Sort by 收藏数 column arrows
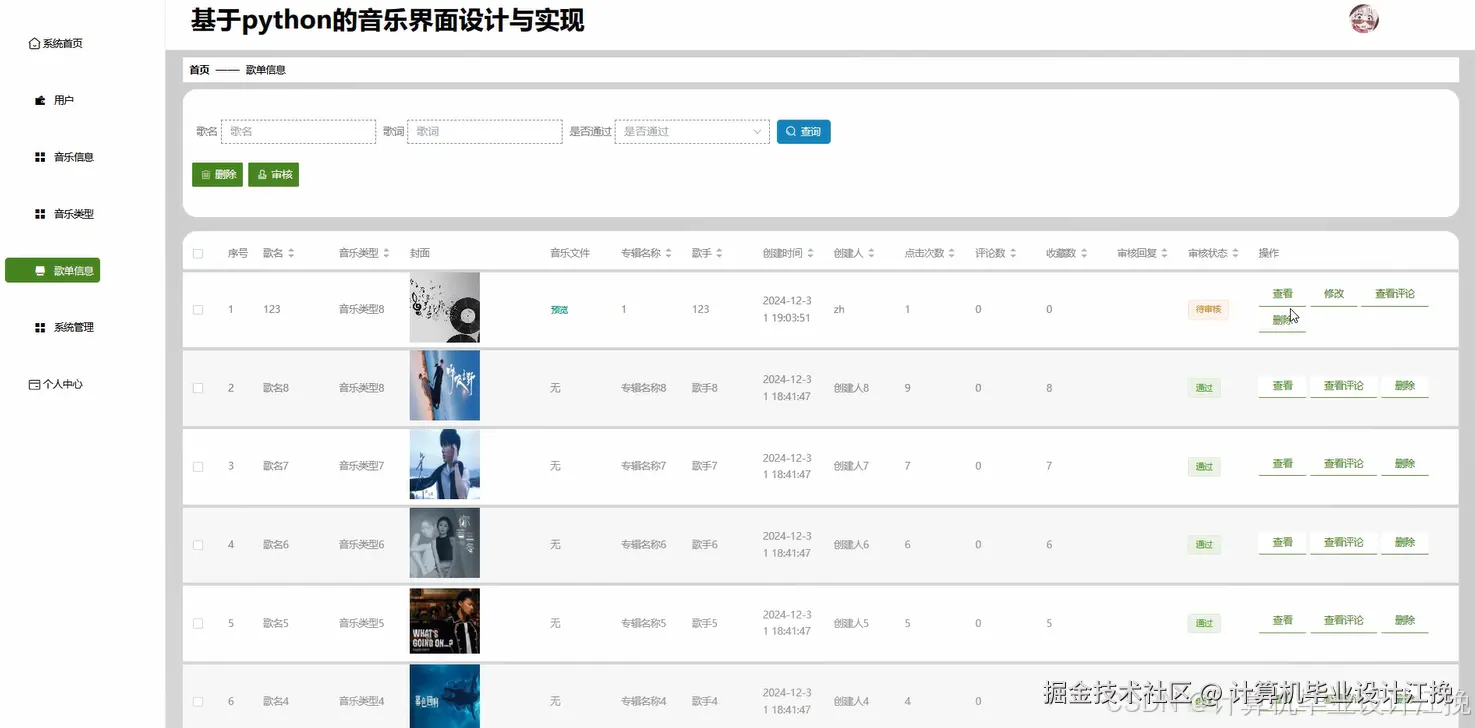Image resolution: width=1475 pixels, height=728 pixels. [x=1084, y=254]
